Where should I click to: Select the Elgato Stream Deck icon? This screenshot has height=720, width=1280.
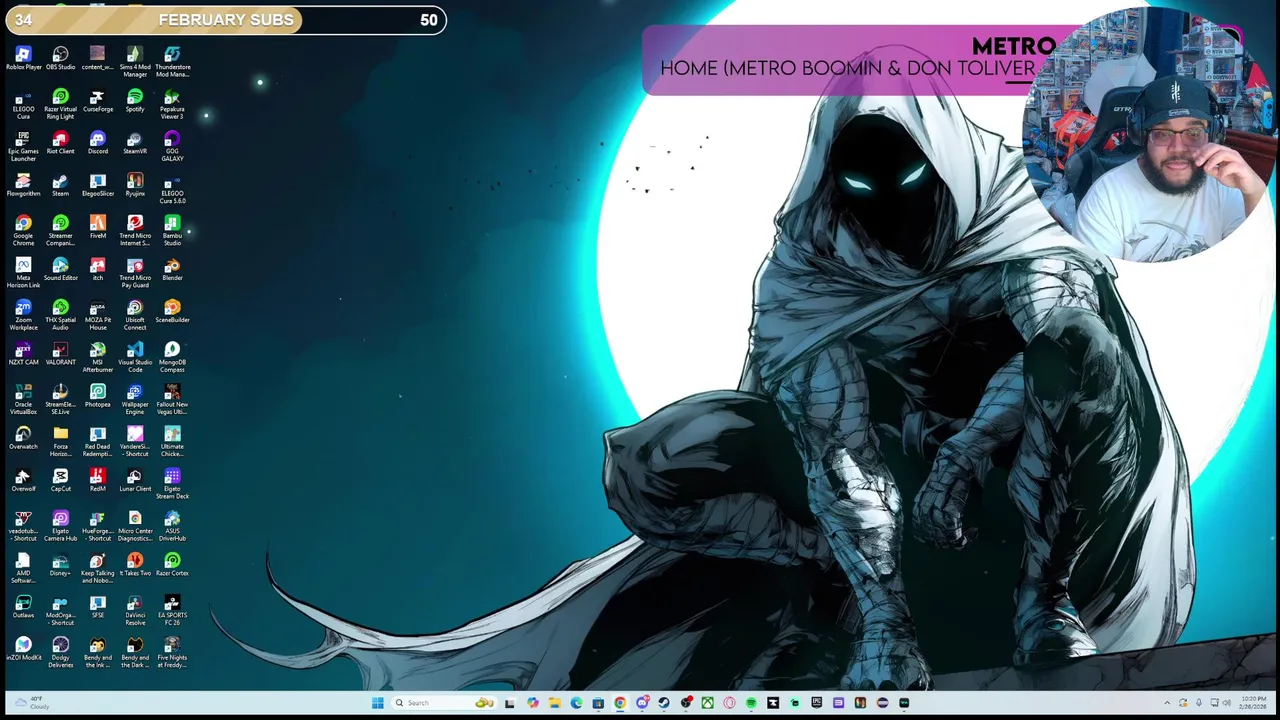tap(172, 484)
